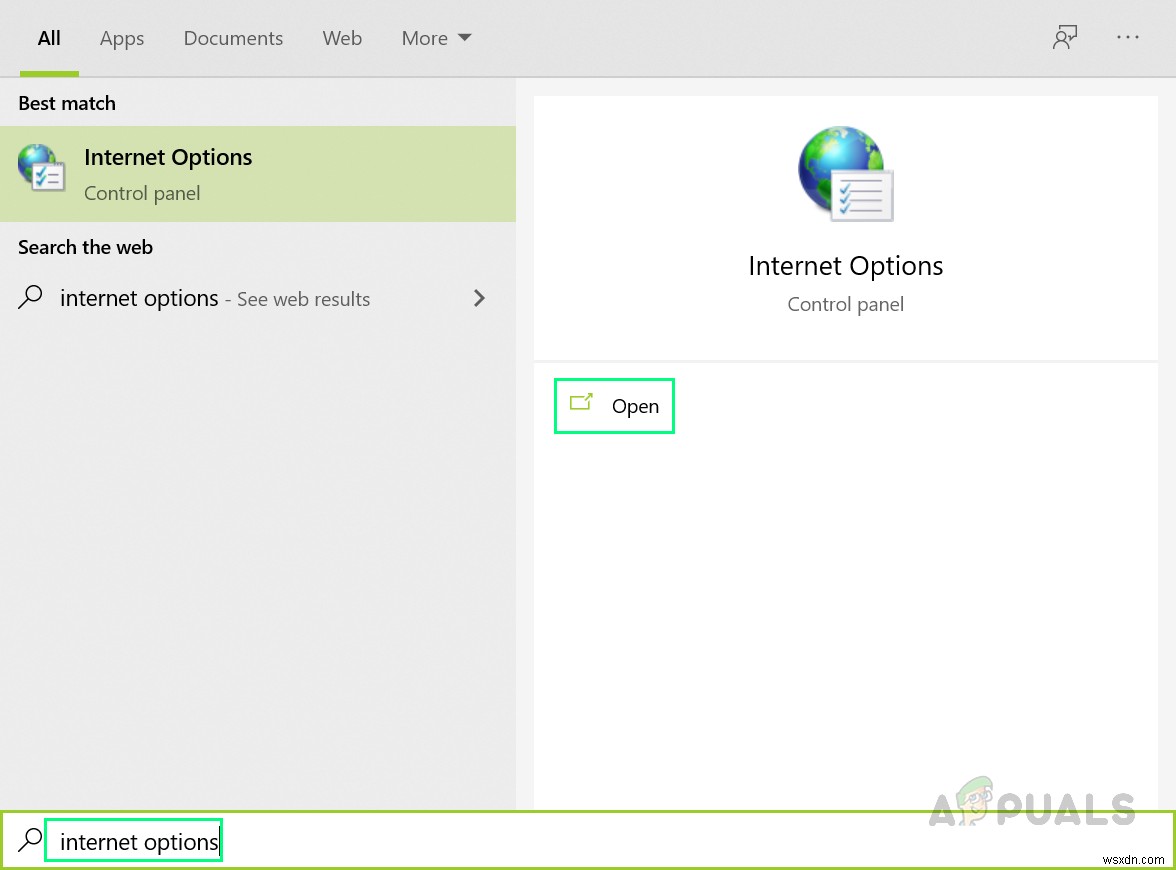Click the magnifying glass in the search box
1176x870 pixels.
coord(30,841)
